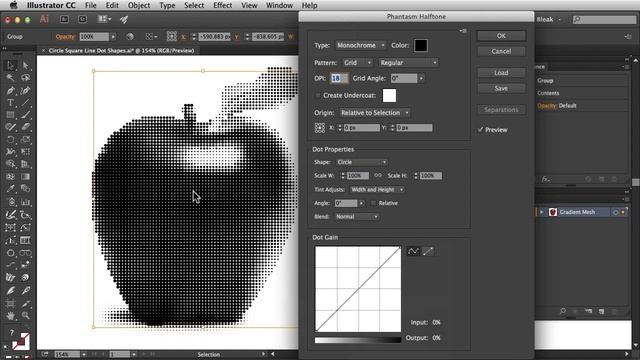Select the Rectangle tool
This screenshot has height=360, width=640.
pyautogui.click(x=10, y=115)
